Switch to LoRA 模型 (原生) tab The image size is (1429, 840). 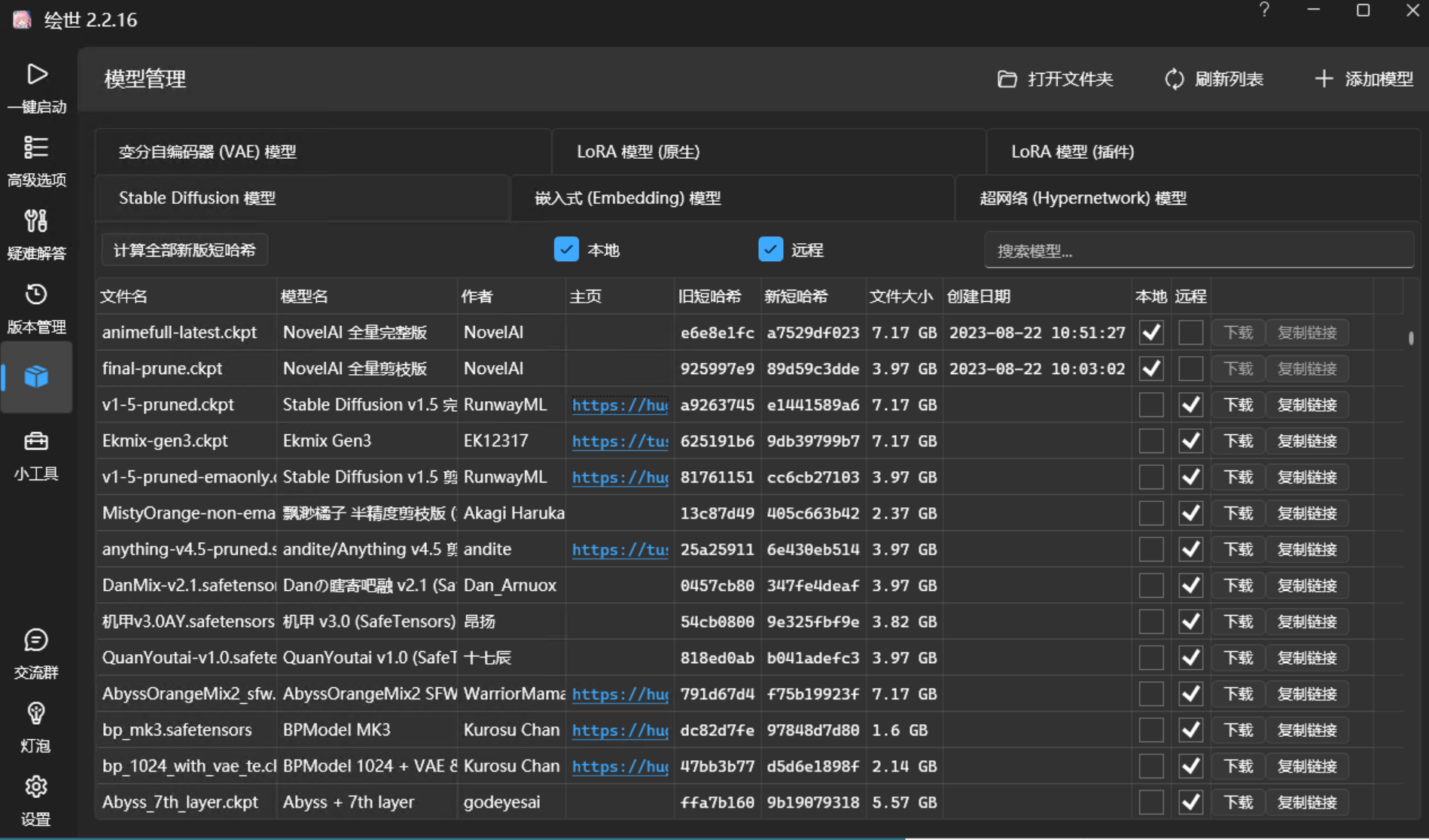(x=769, y=151)
